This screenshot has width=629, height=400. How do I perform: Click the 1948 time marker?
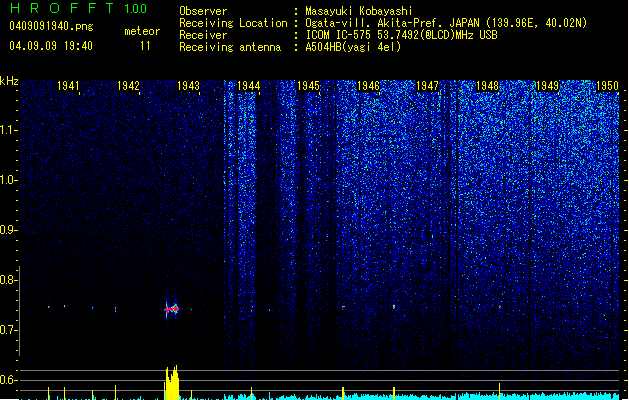point(487,86)
